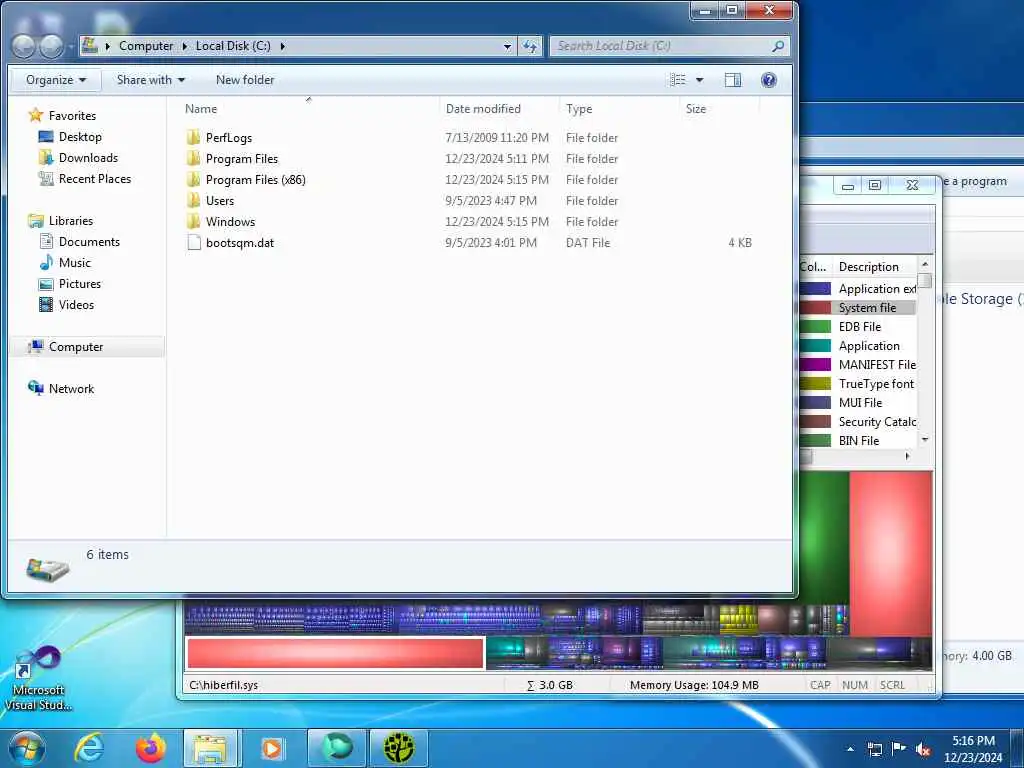Click hiberfil.sys red block in treemap
Screen dimensions: 1024x768
tap(335, 653)
